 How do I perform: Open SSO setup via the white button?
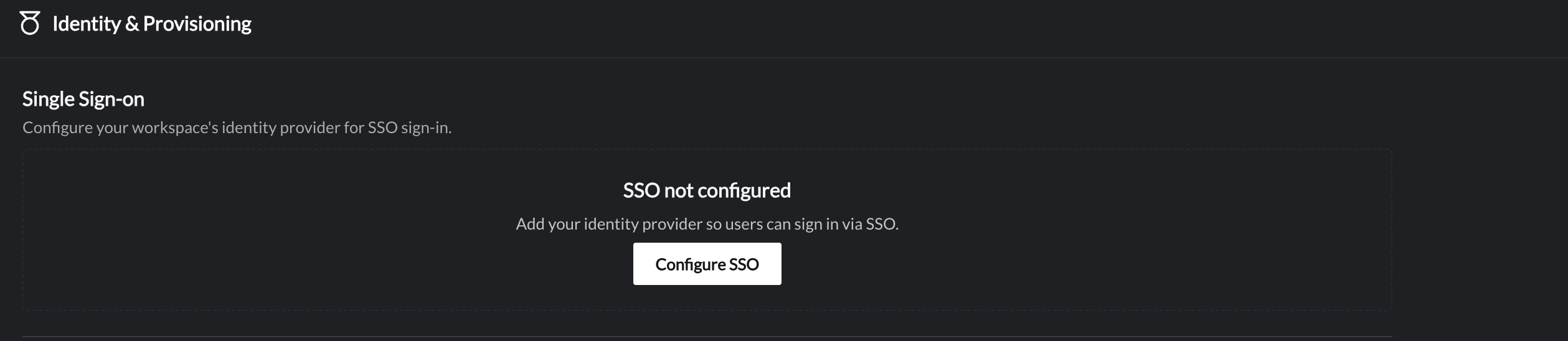click(x=707, y=264)
